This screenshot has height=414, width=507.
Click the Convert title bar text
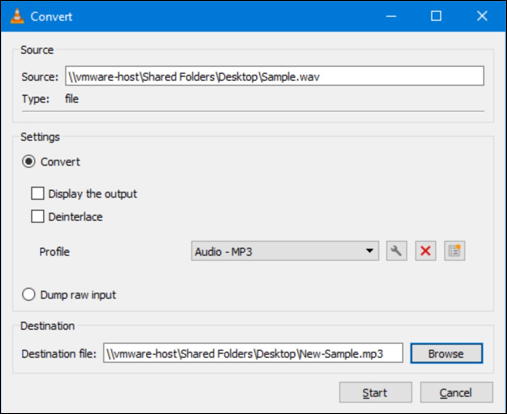click(x=51, y=17)
